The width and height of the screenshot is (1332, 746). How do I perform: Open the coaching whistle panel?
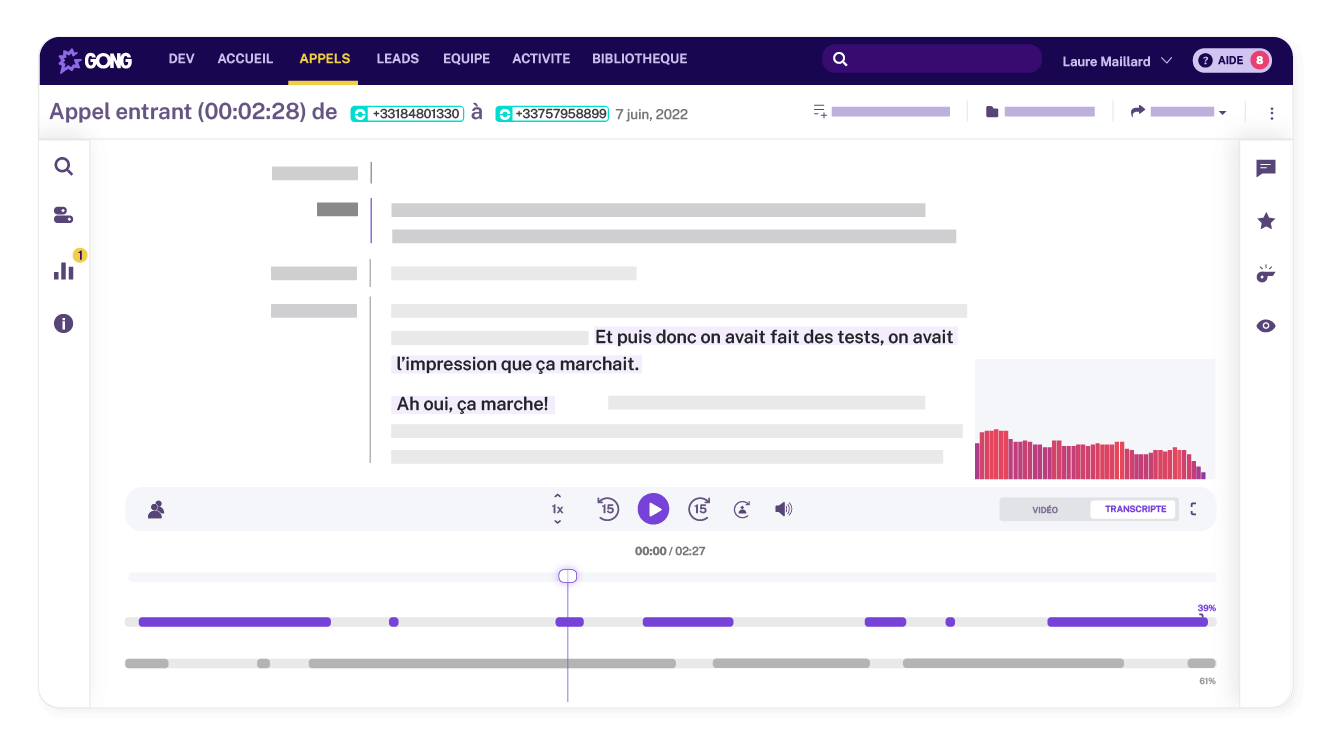pyautogui.click(x=1266, y=273)
